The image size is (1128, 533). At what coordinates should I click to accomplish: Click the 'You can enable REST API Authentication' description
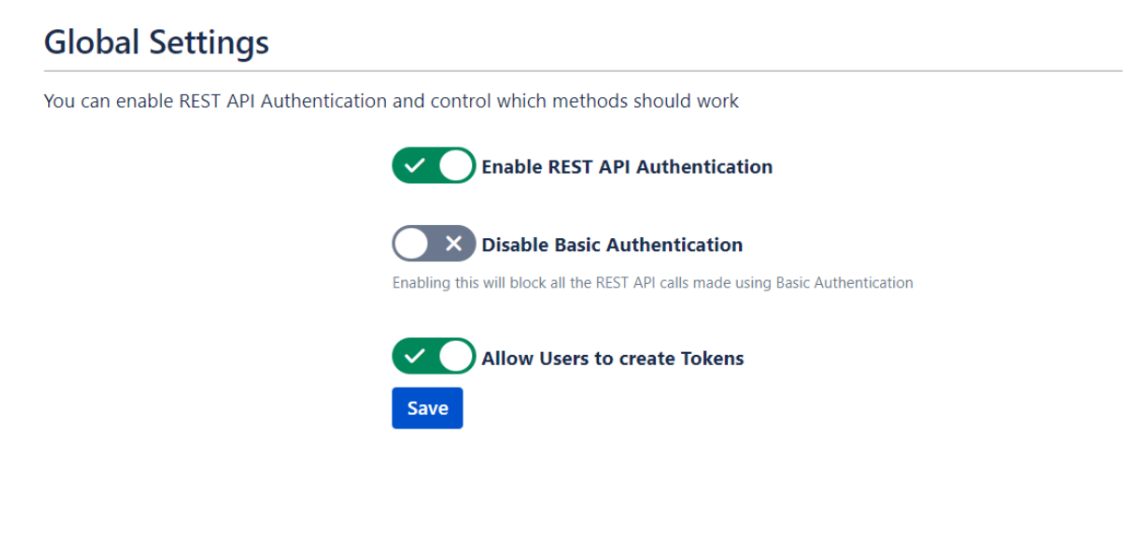point(391,101)
